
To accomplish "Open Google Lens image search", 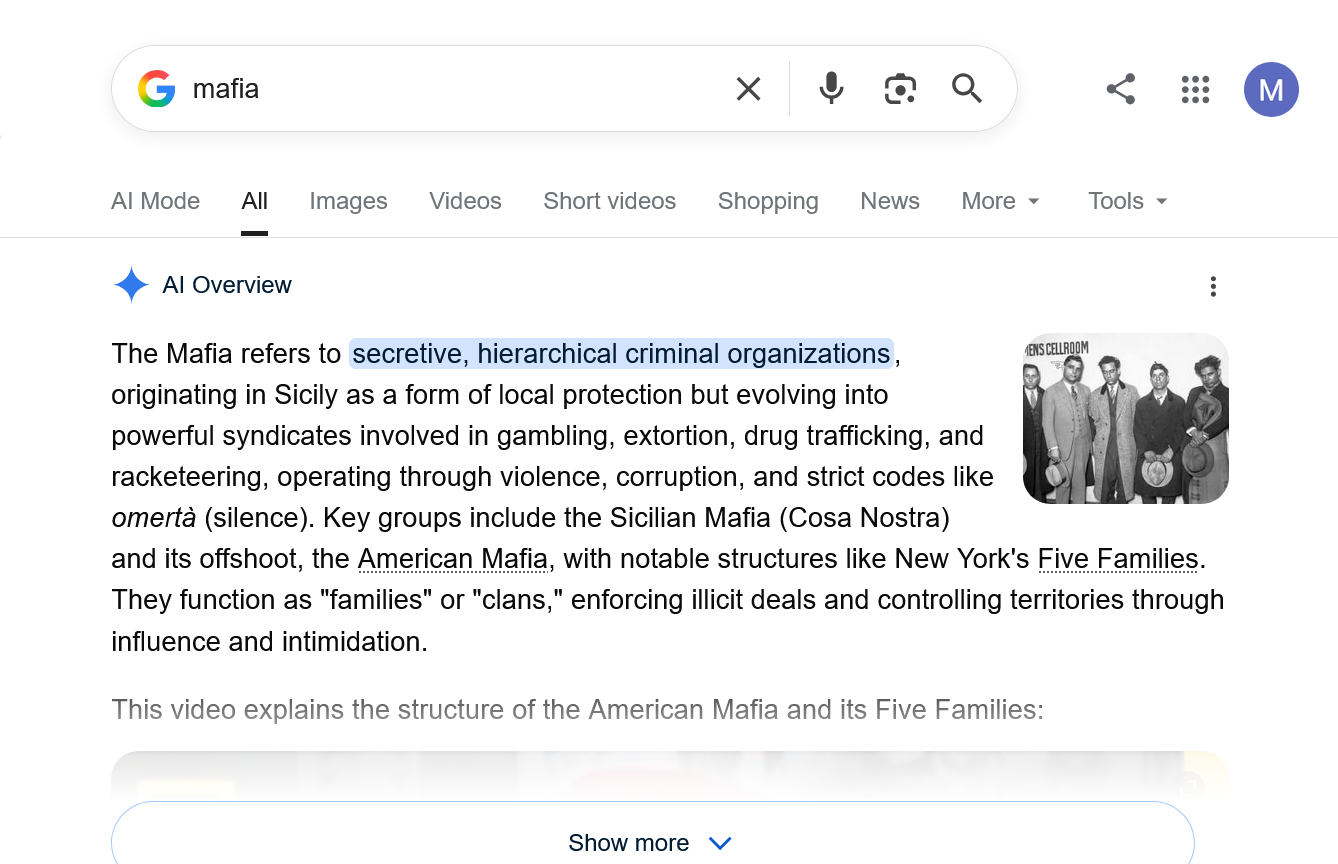I will pos(900,89).
